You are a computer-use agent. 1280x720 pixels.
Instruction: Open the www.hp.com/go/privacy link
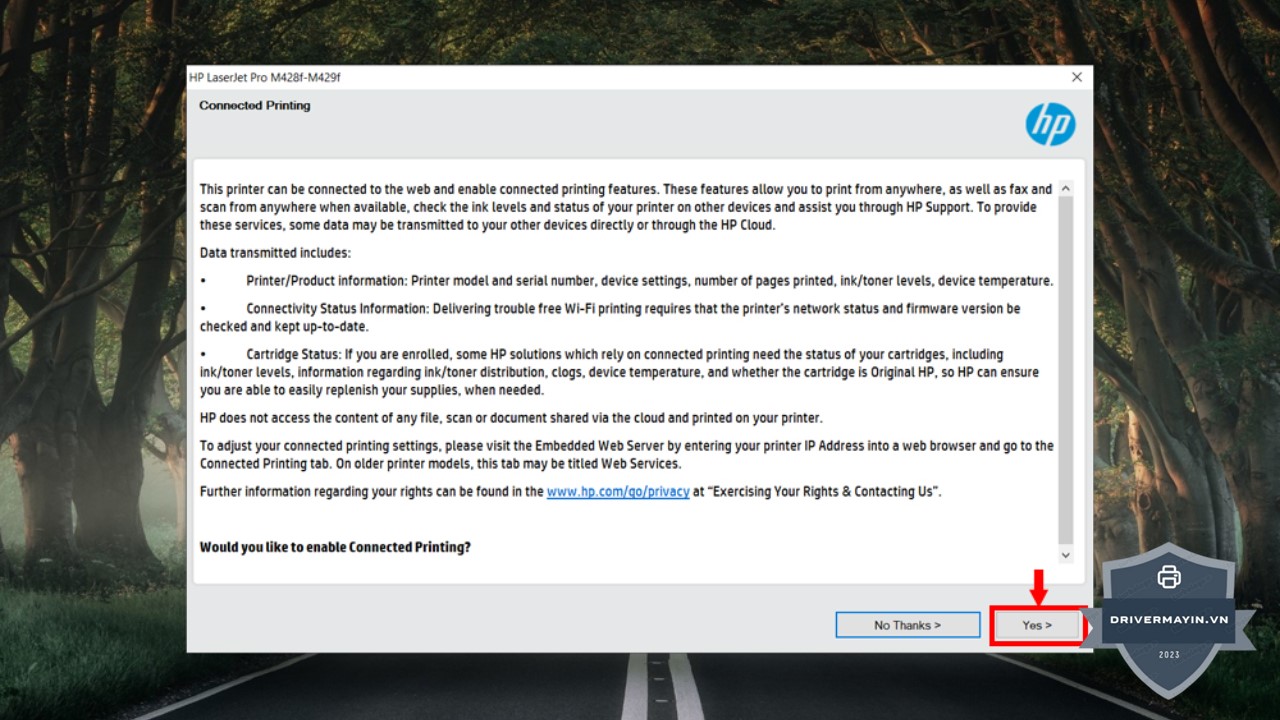coord(617,492)
